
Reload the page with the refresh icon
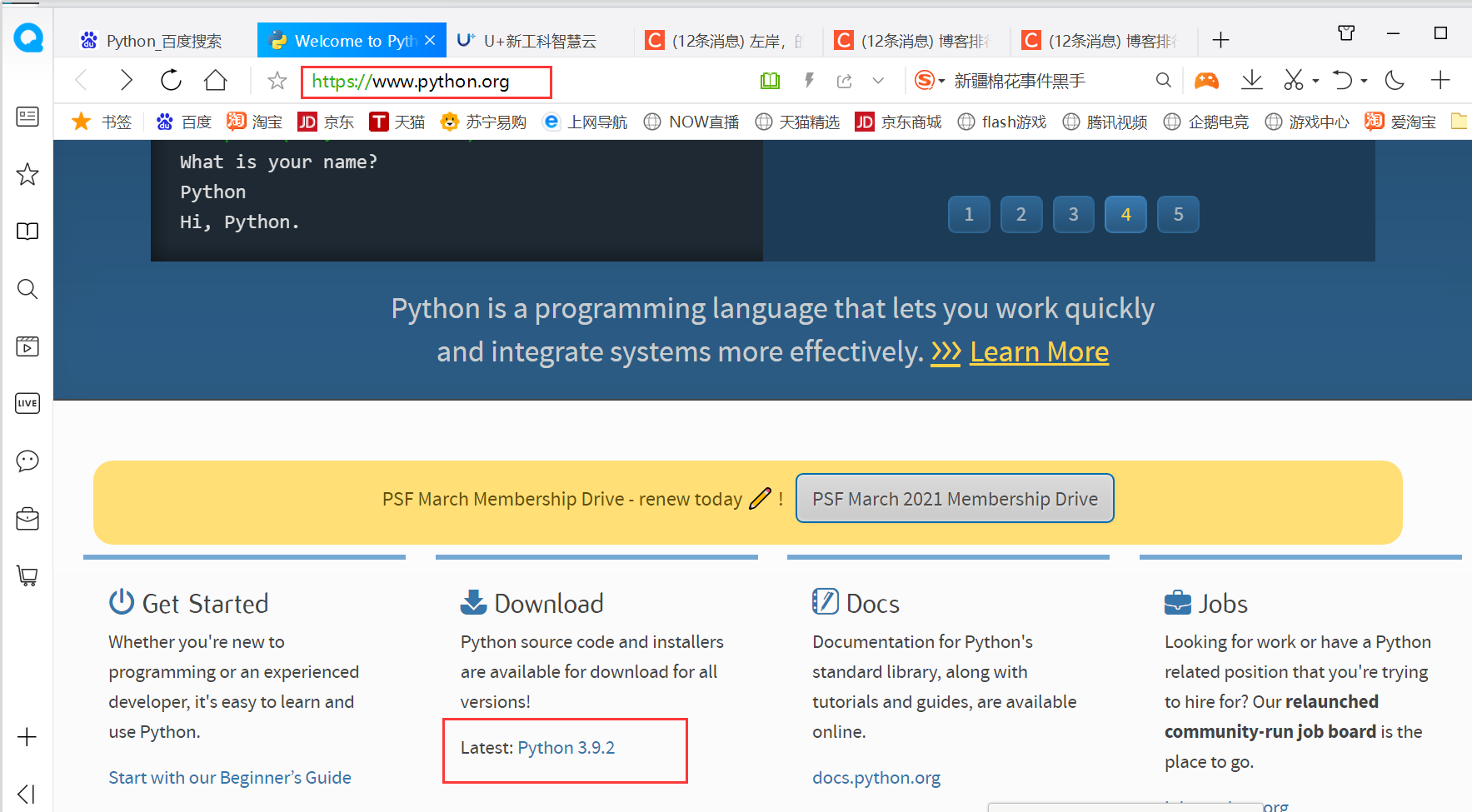tap(171, 80)
